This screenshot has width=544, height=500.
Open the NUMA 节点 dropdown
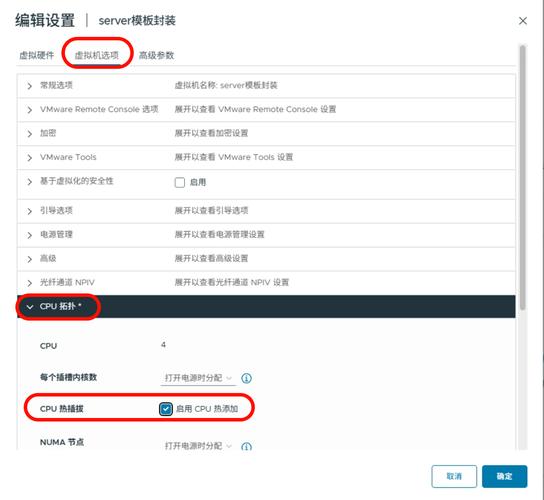click(198, 446)
